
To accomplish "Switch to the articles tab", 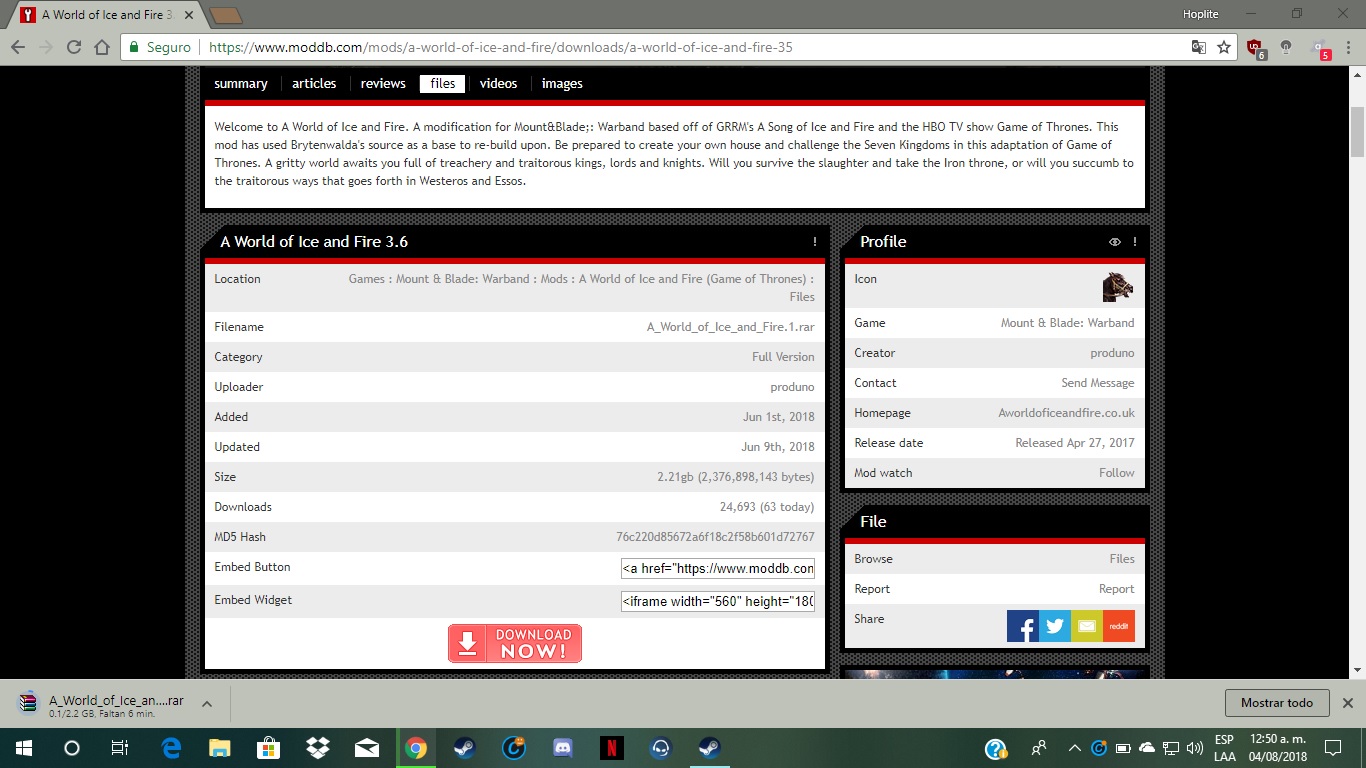I will pyautogui.click(x=314, y=84).
